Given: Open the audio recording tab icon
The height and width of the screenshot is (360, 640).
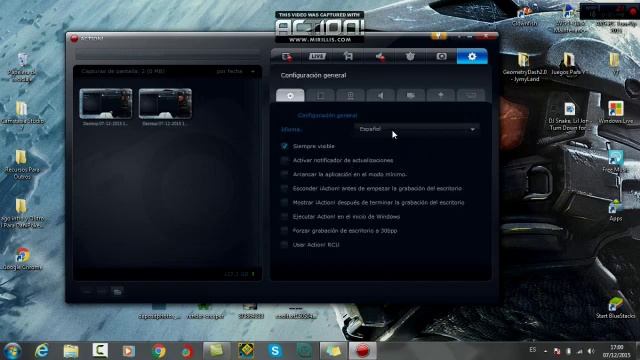Looking at the screenshot, I should pos(380,56).
